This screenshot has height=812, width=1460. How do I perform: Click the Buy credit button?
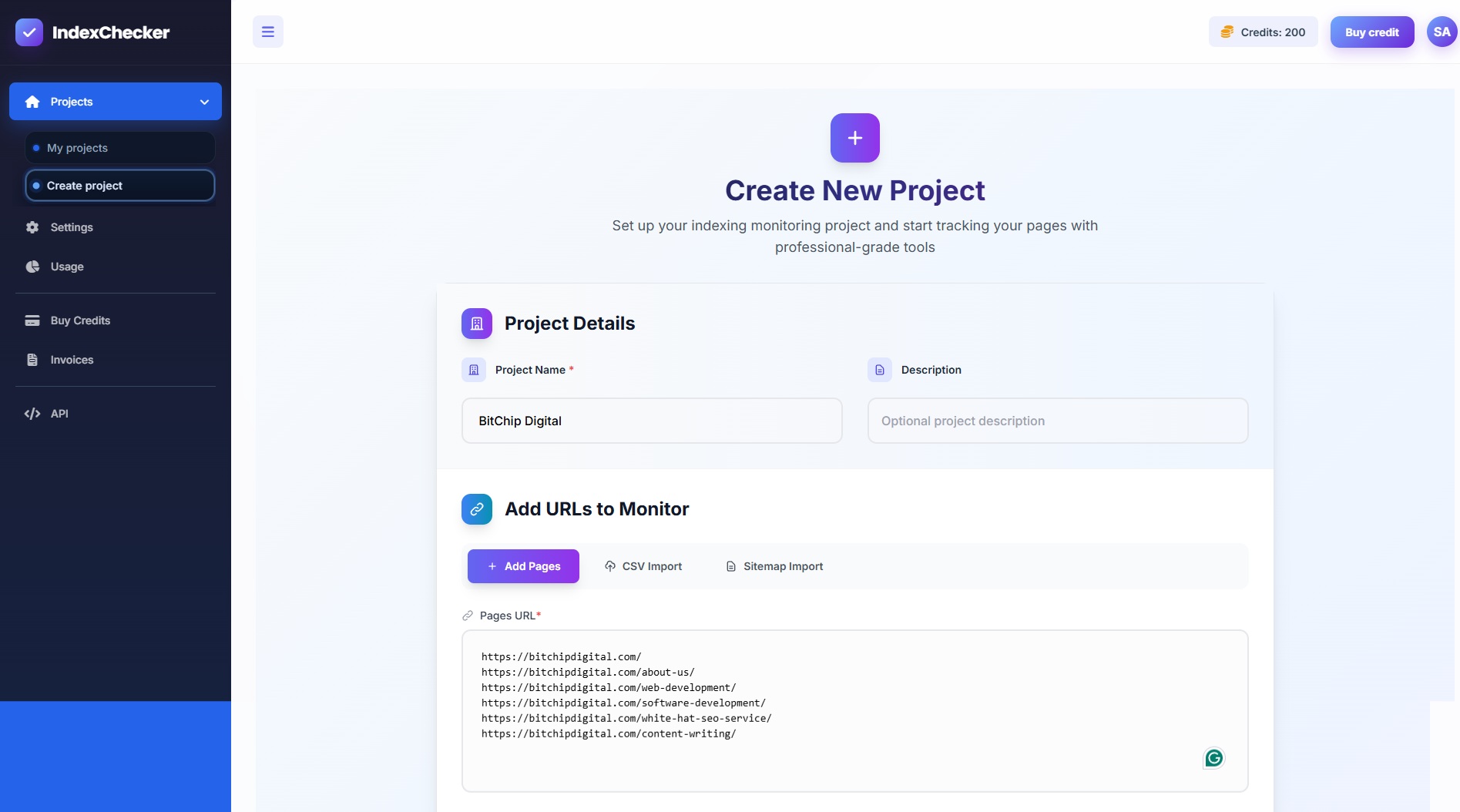click(1371, 32)
